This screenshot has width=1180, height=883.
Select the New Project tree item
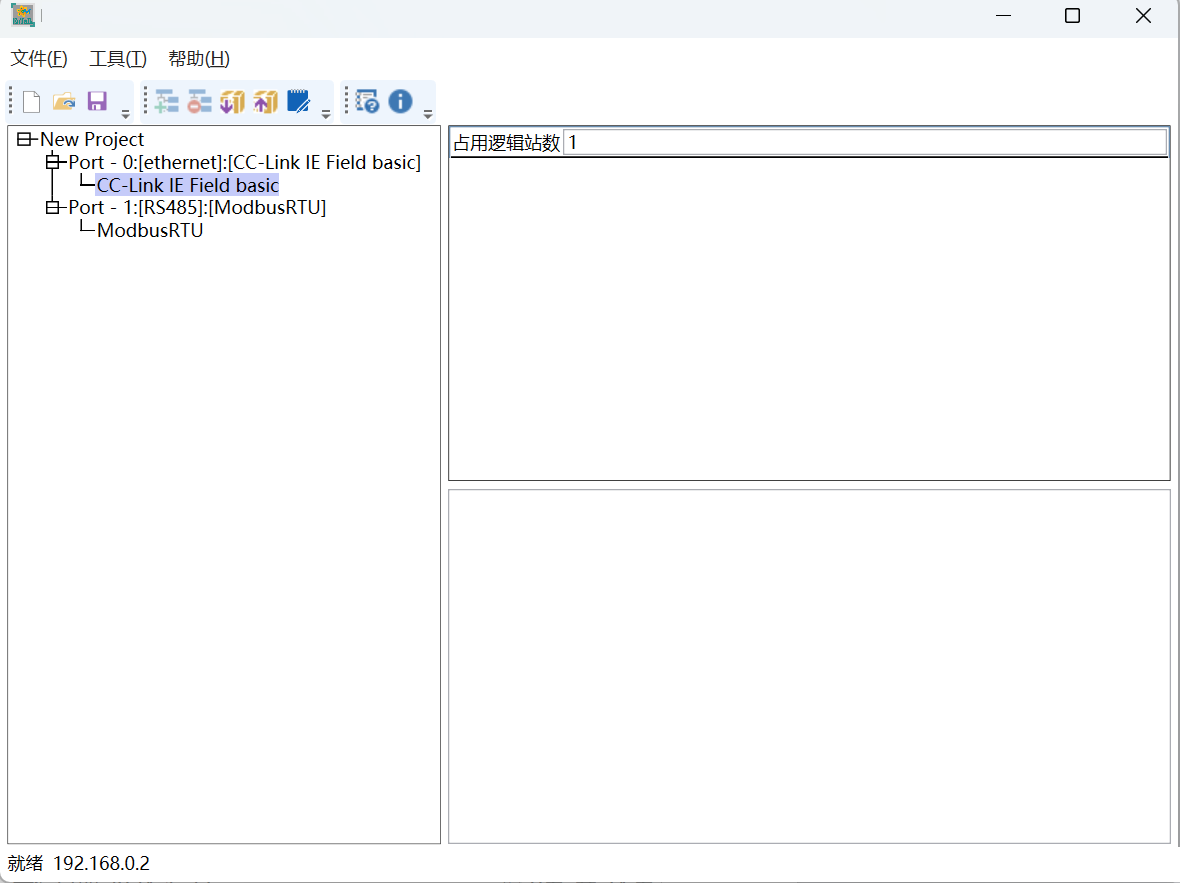(x=92, y=139)
